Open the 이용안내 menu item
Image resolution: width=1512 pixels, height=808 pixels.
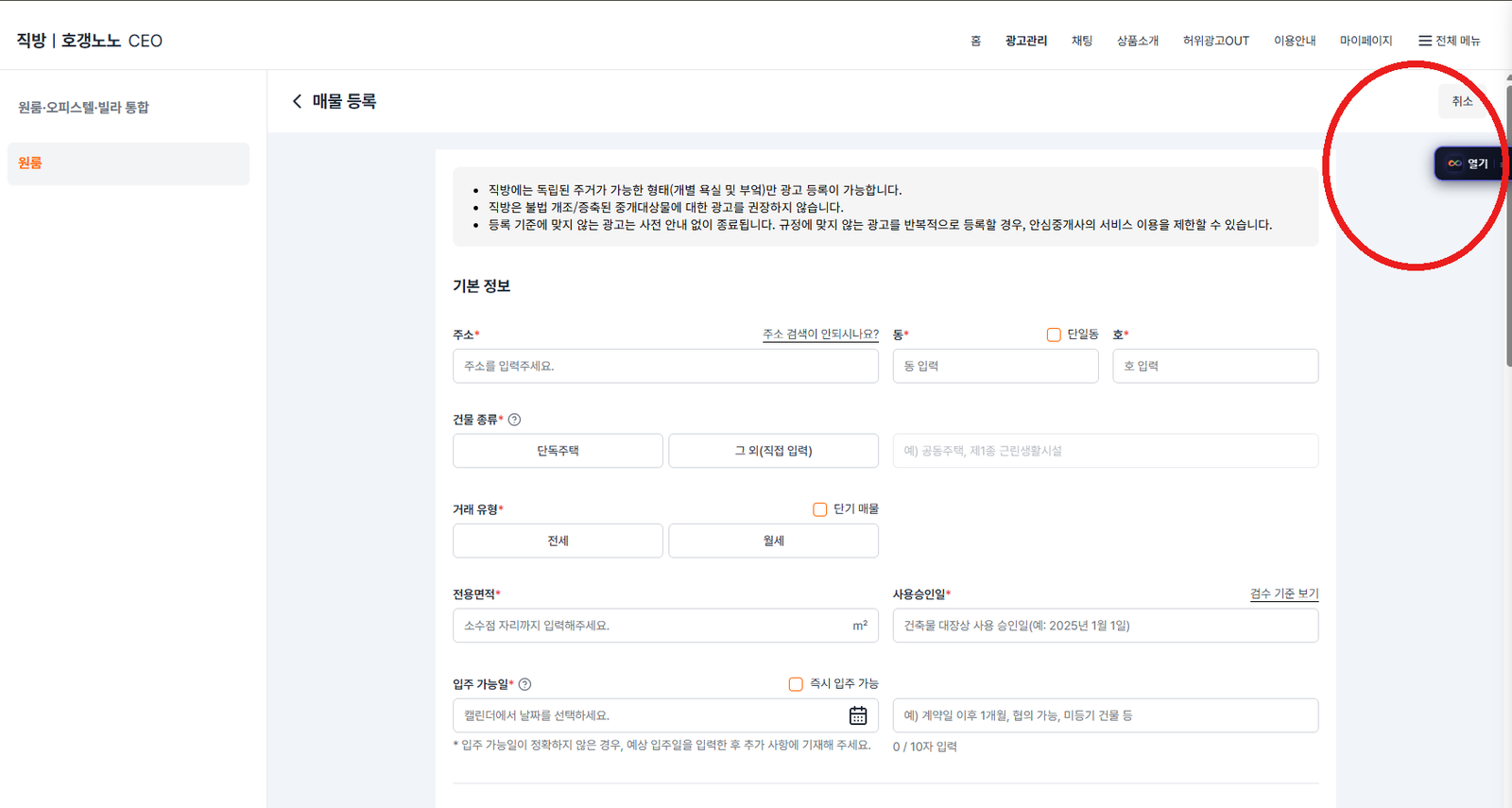point(1295,41)
